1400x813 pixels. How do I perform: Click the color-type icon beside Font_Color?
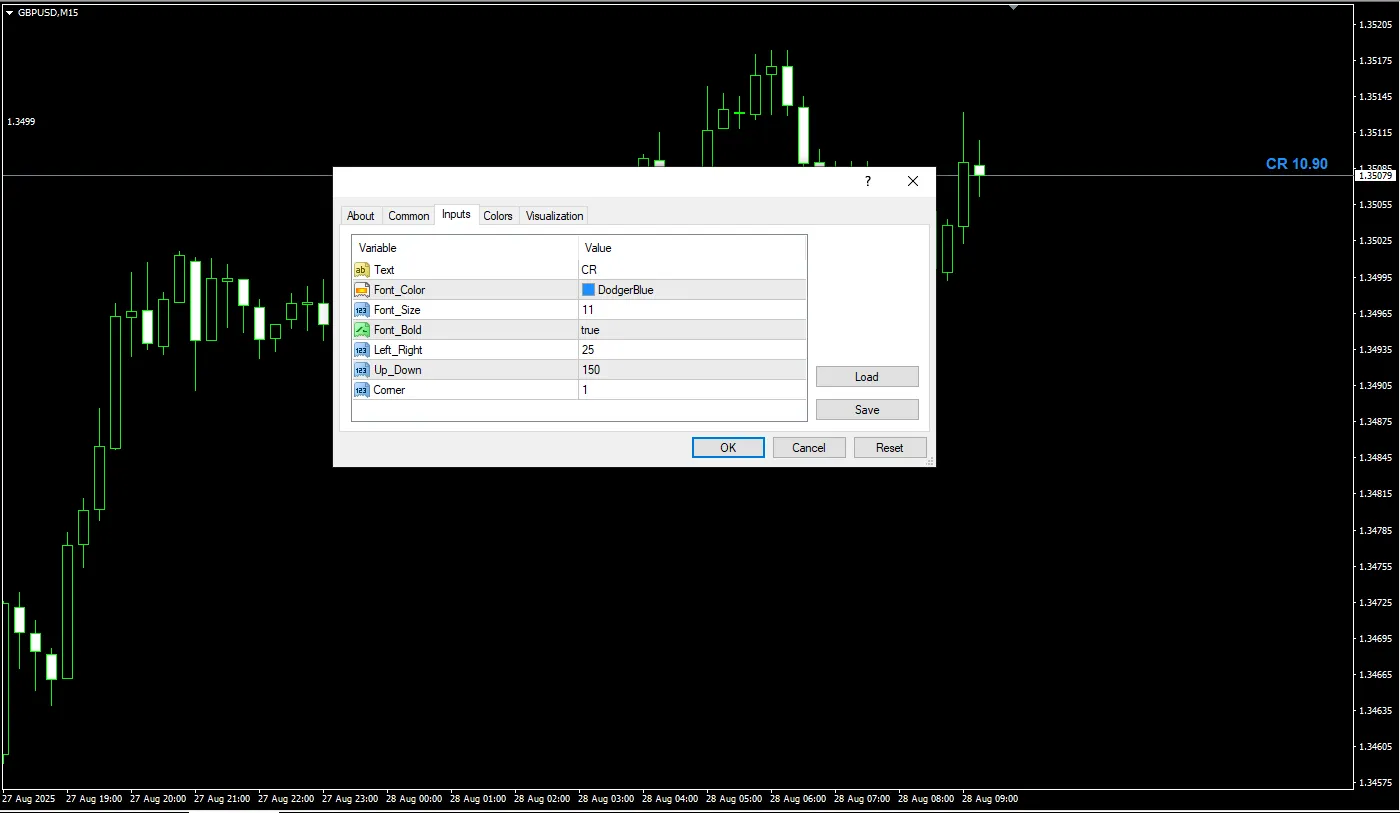pos(362,290)
